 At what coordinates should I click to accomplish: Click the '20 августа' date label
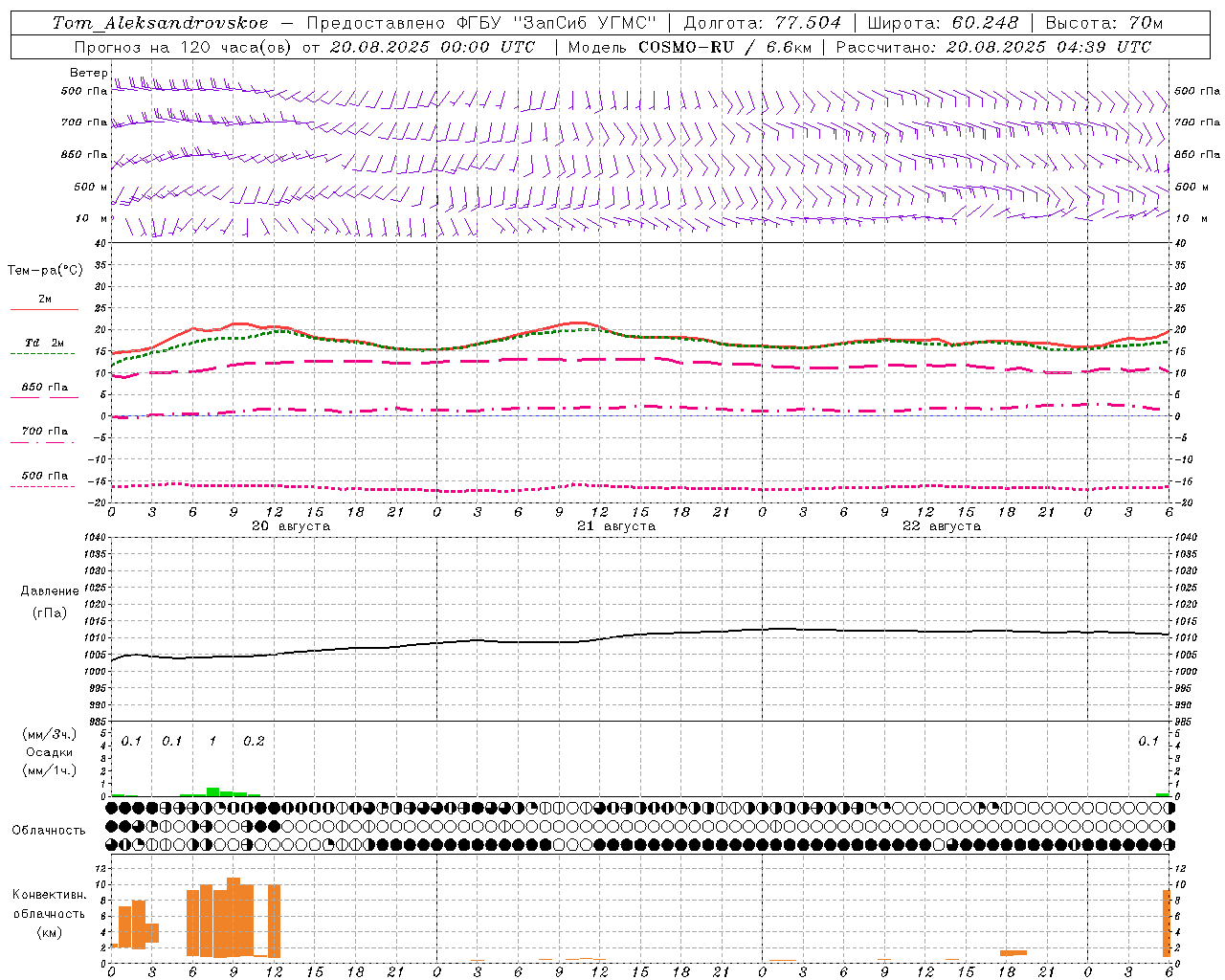[x=291, y=526]
